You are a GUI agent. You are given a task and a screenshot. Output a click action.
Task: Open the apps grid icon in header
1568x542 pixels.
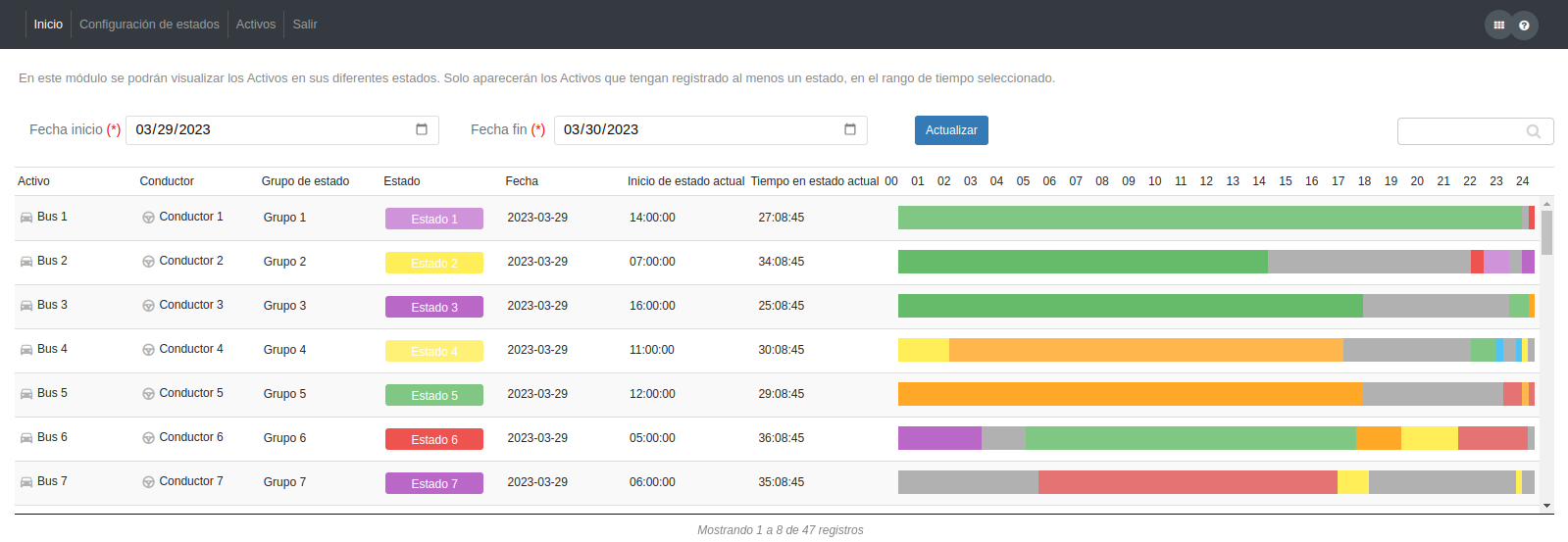click(x=1498, y=25)
